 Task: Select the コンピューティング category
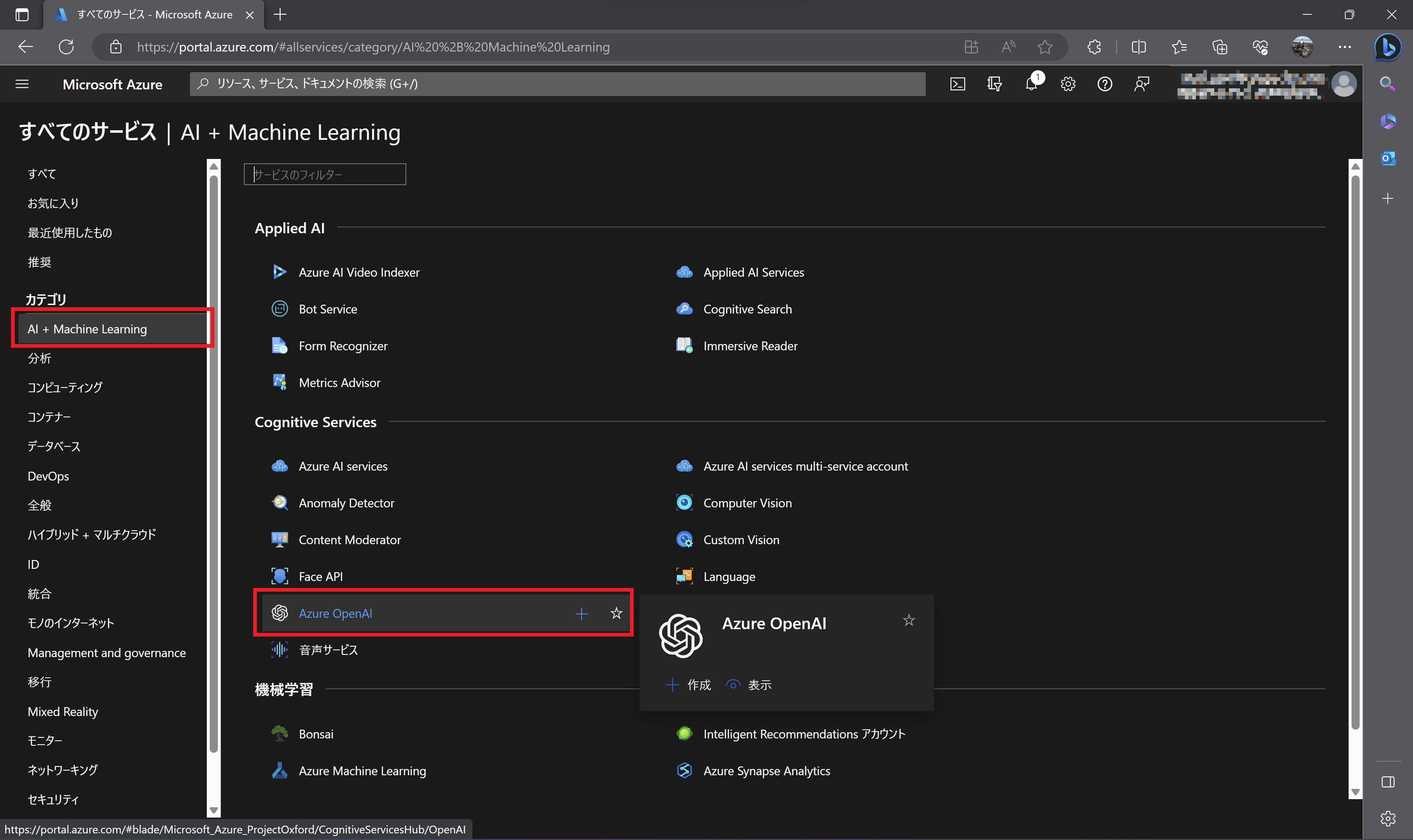pos(65,387)
